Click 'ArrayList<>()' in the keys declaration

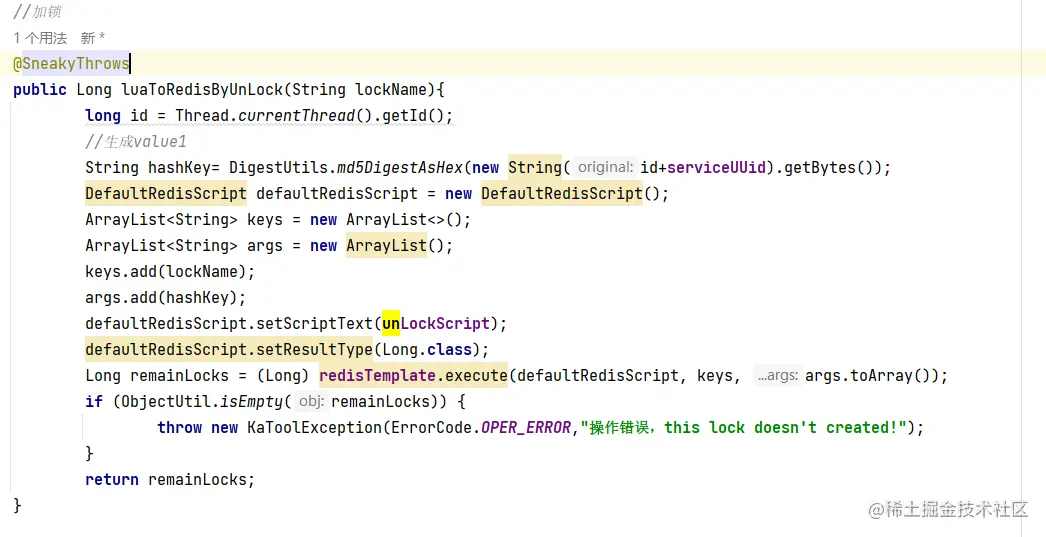[404, 219]
